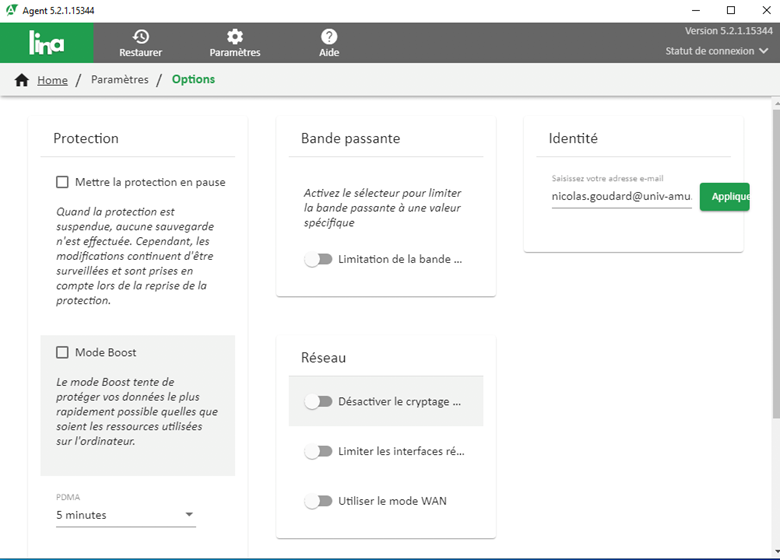Click the Lina logo in header

click(x=47, y=43)
